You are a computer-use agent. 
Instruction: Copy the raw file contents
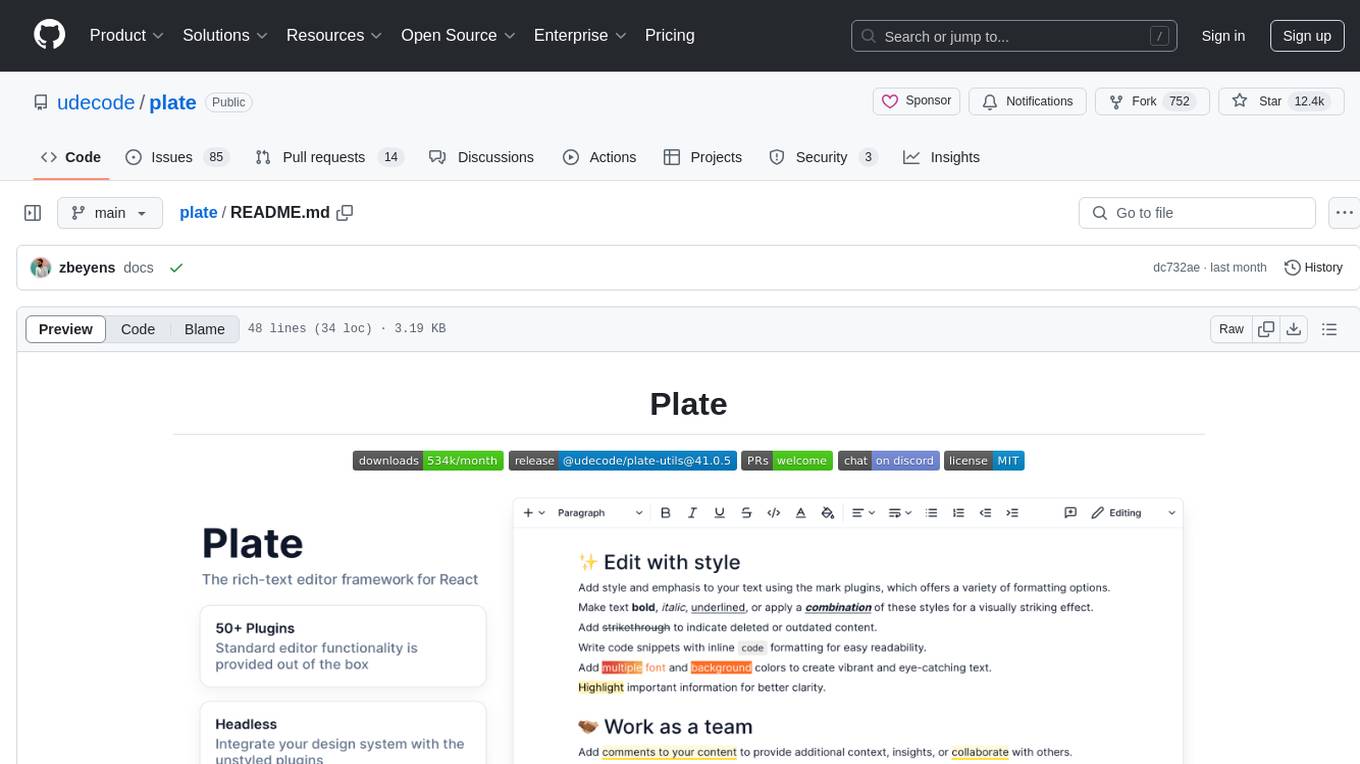coord(1267,329)
